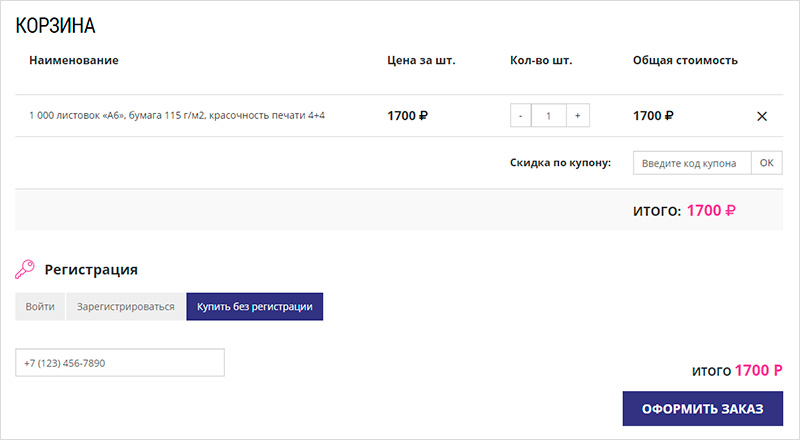This screenshot has height=440, width=800.
Task: Click the quantity number field
Action: coord(549,115)
